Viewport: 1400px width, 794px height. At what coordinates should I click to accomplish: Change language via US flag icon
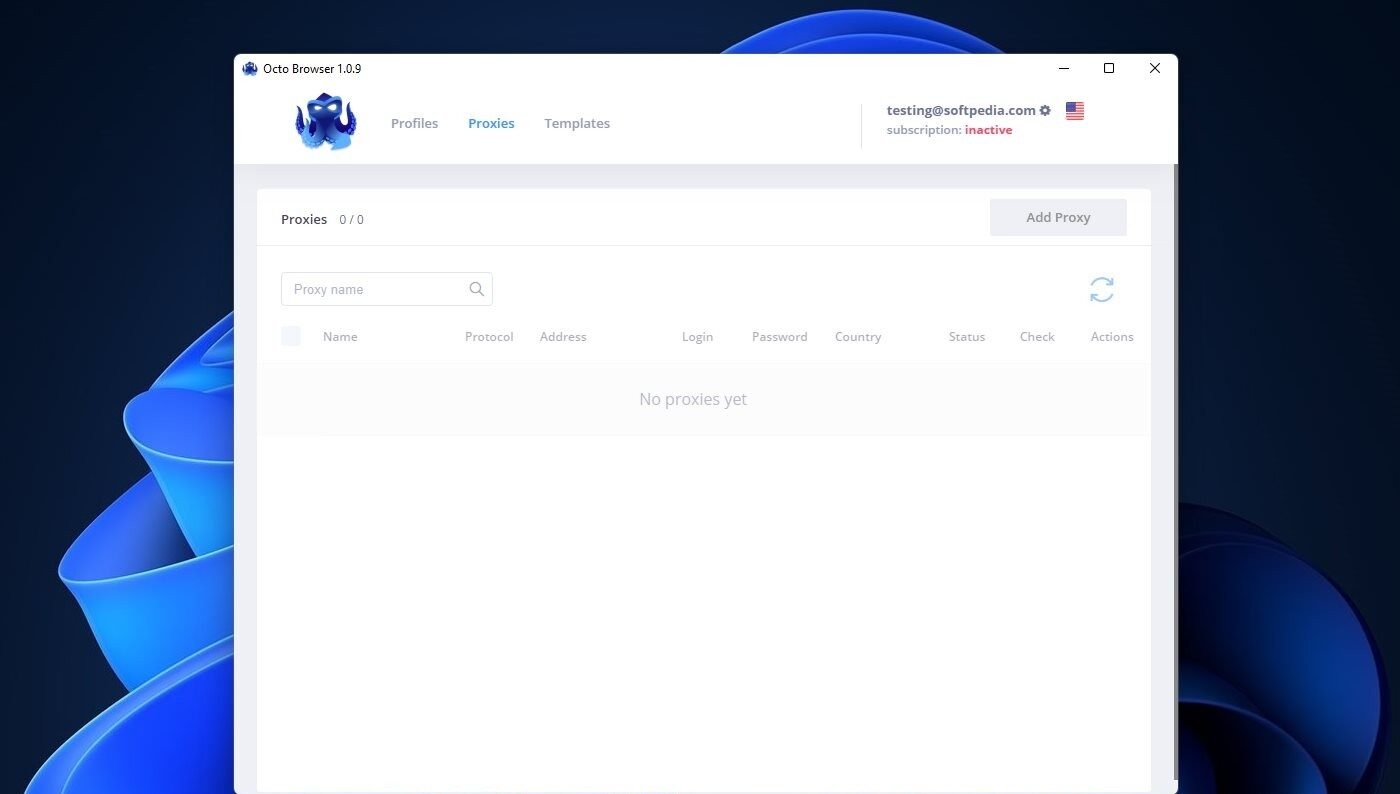1075,111
